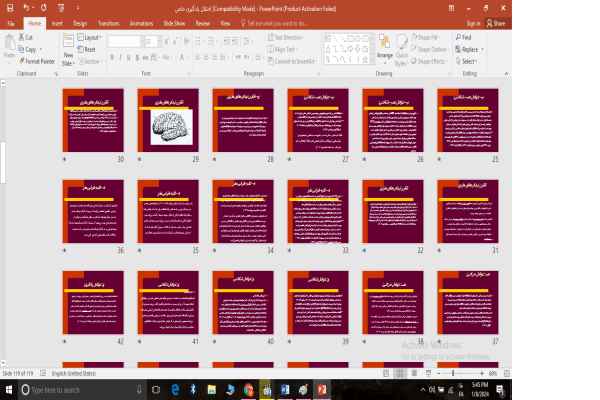
Task: Switch to the Slide Show tab
Action: 172,21
